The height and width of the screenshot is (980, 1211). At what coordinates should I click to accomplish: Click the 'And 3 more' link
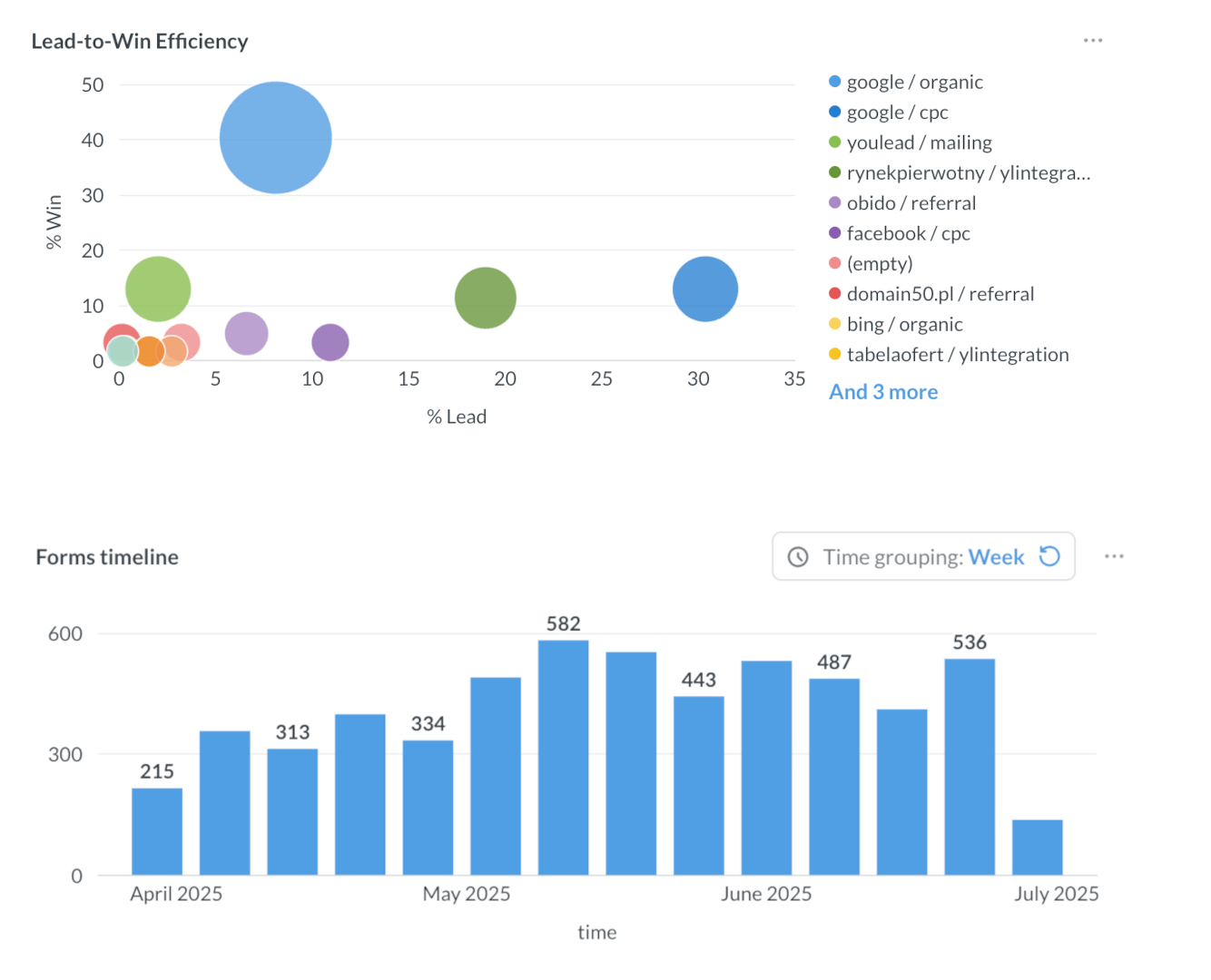pyautogui.click(x=883, y=391)
